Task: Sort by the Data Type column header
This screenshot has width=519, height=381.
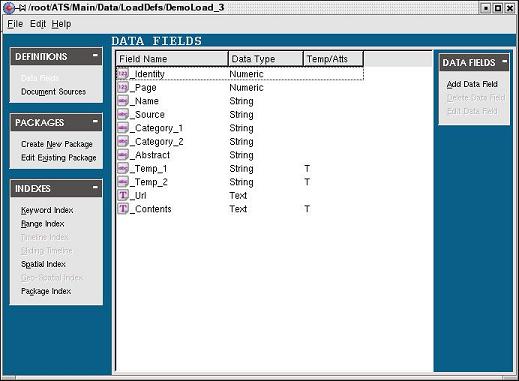Action: click(x=266, y=59)
